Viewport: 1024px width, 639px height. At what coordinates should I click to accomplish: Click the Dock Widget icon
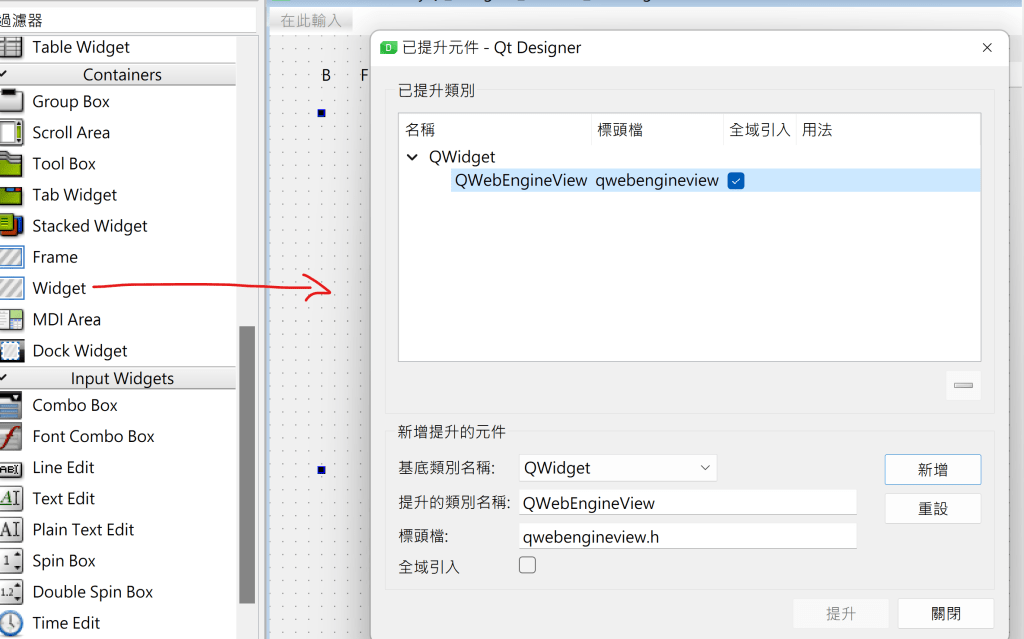[x=11, y=351]
